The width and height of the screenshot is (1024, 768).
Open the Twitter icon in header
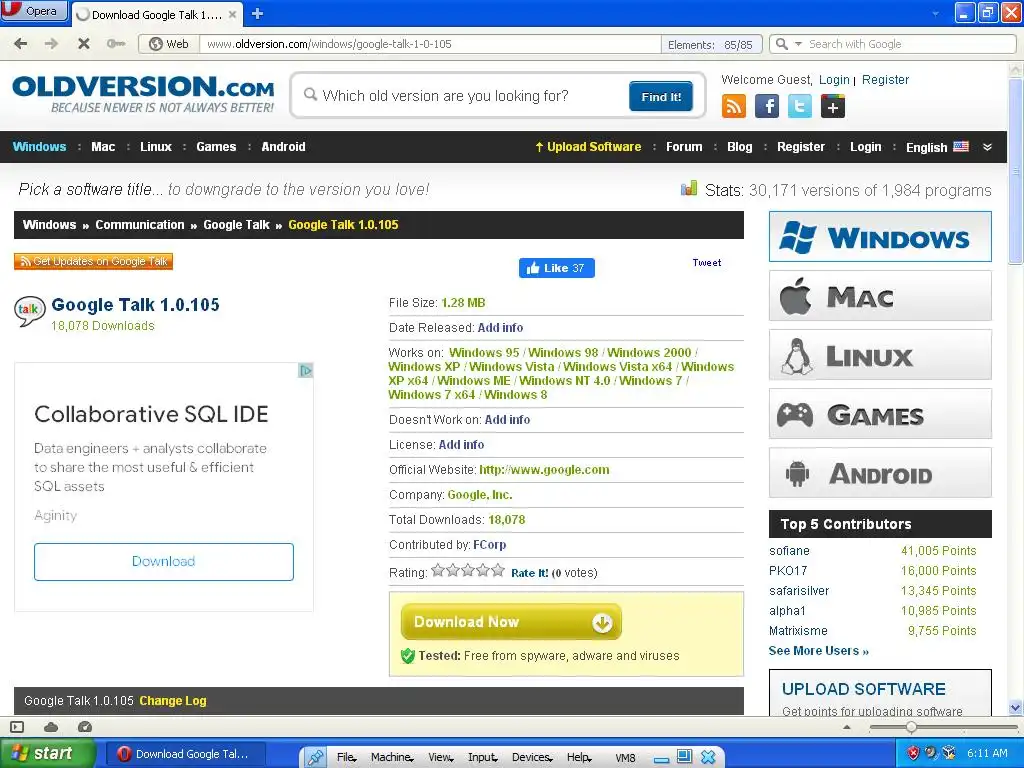point(799,106)
